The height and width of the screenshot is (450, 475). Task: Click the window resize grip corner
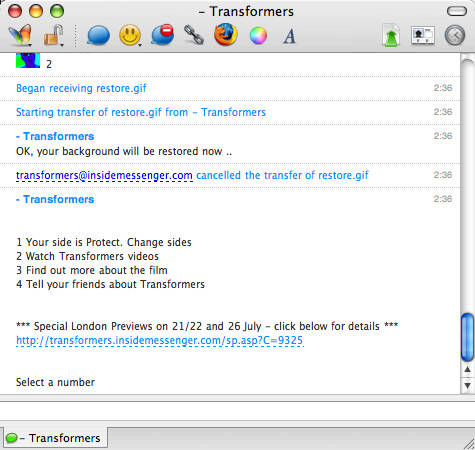[x=469, y=444]
